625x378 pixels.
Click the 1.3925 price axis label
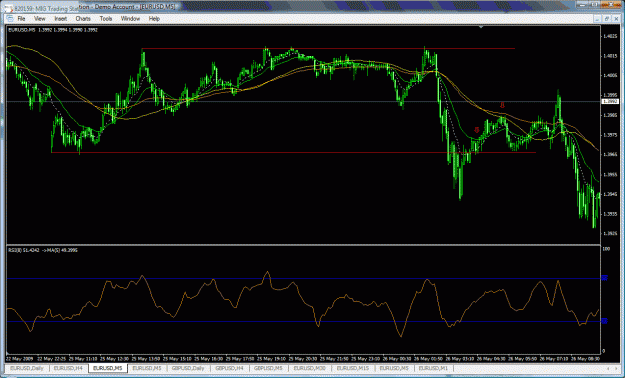click(610, 233)
